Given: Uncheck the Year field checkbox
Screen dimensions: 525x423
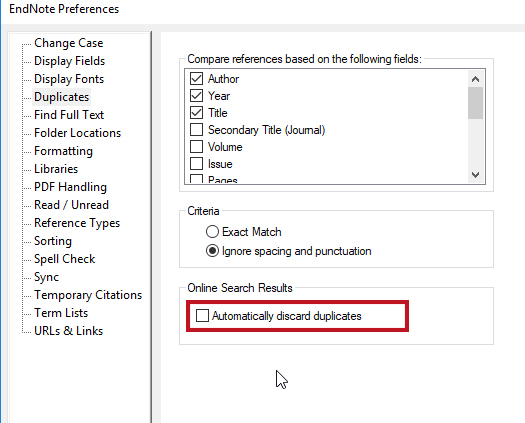Looking at the screenshot, I should (x=196, y=96).
